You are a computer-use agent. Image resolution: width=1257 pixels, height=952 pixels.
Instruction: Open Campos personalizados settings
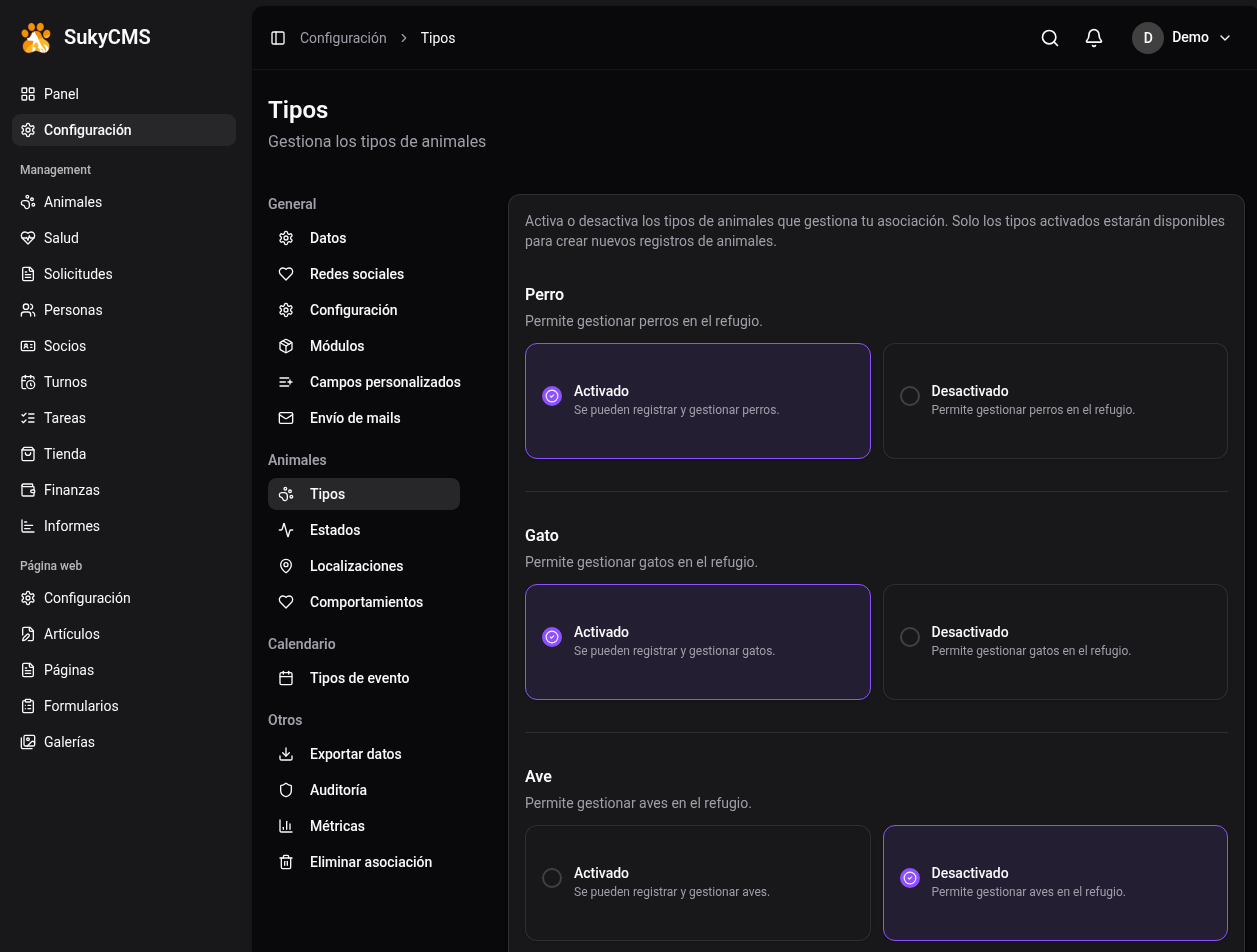385,382
